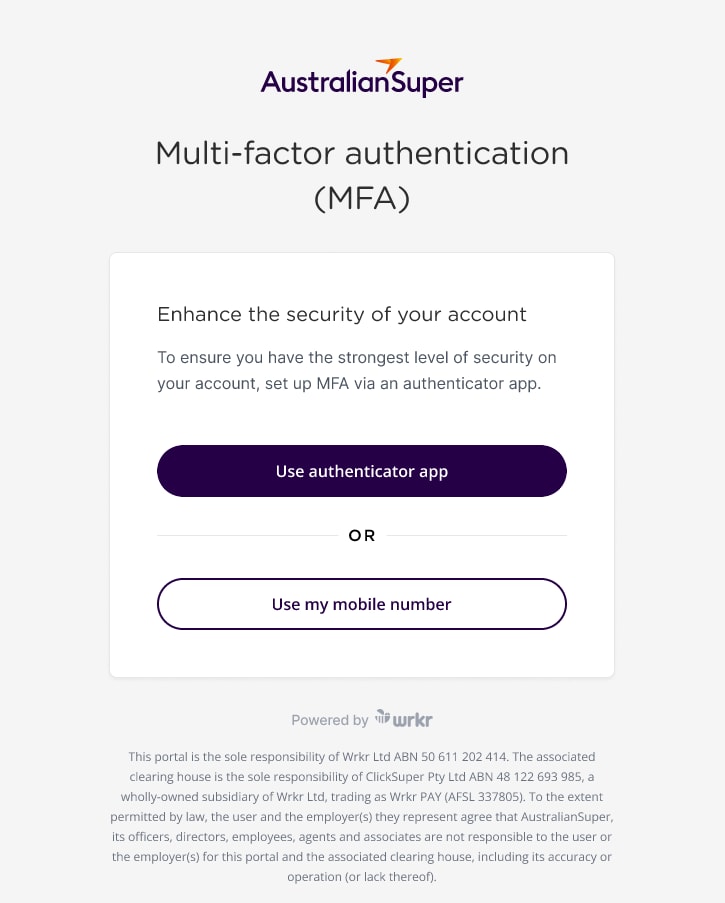Click the MFA setup instruction text

coord(356,370)
